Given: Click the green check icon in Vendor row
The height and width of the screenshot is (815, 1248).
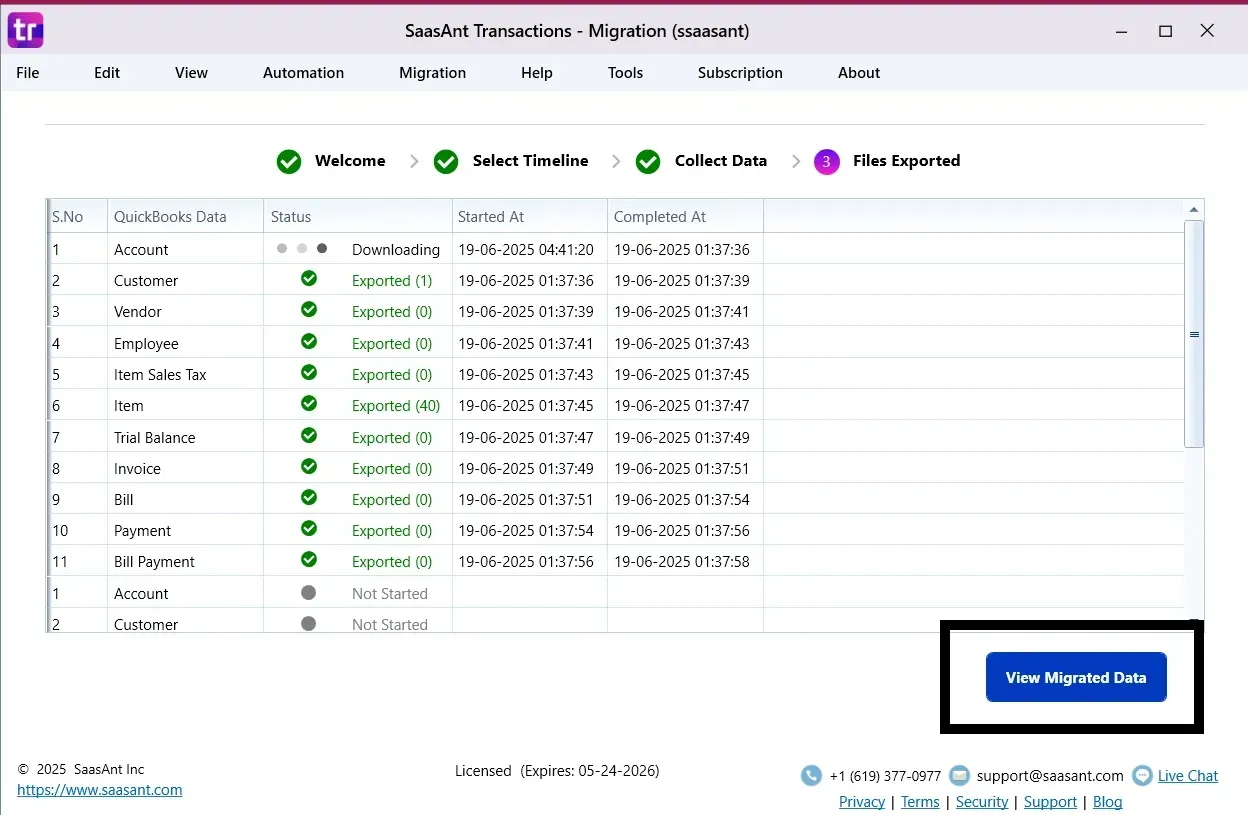Looking at the screenshot, I should click(309, 310).
